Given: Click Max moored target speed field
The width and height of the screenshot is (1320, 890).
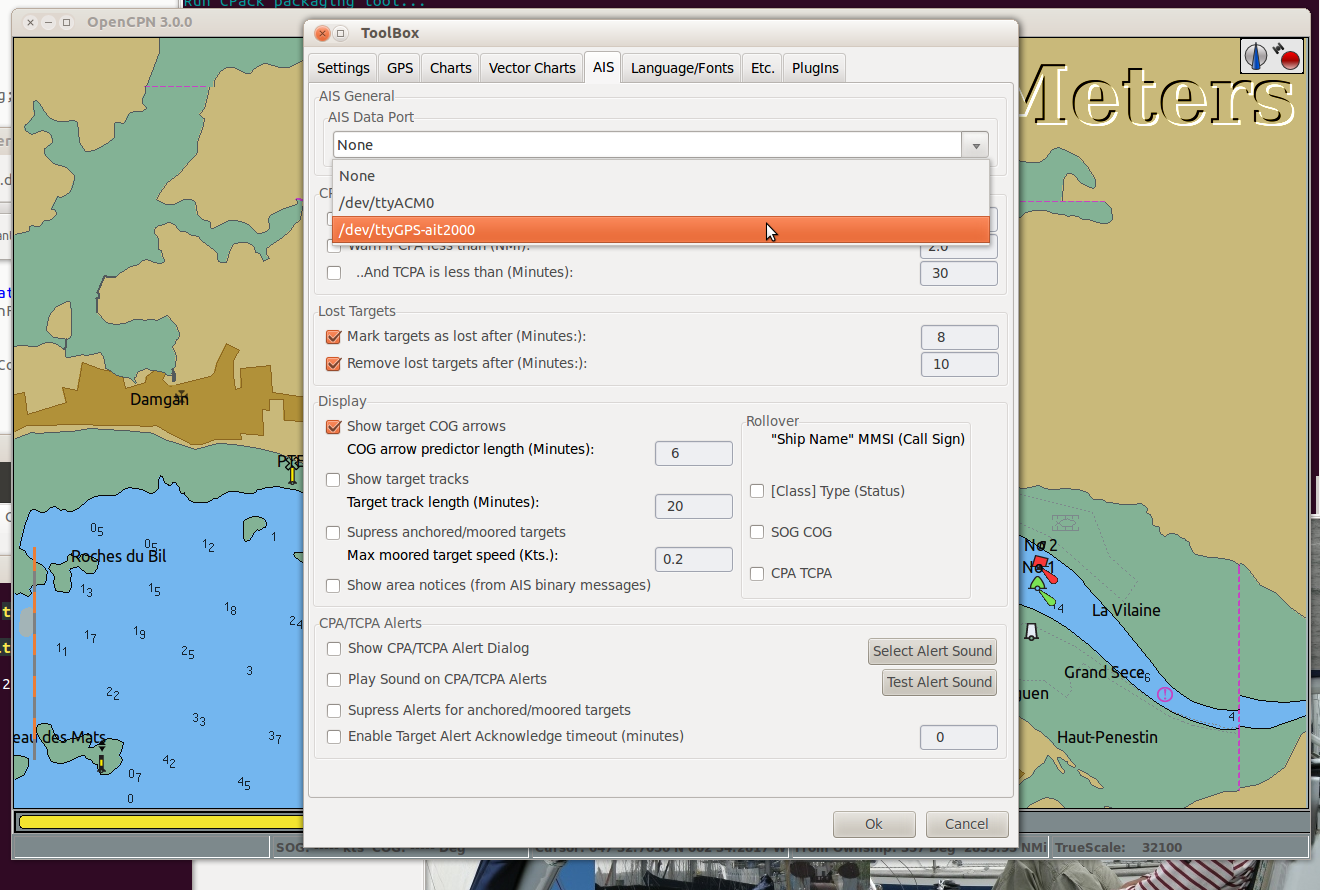Looking at the screenshot, I should 694,559.
